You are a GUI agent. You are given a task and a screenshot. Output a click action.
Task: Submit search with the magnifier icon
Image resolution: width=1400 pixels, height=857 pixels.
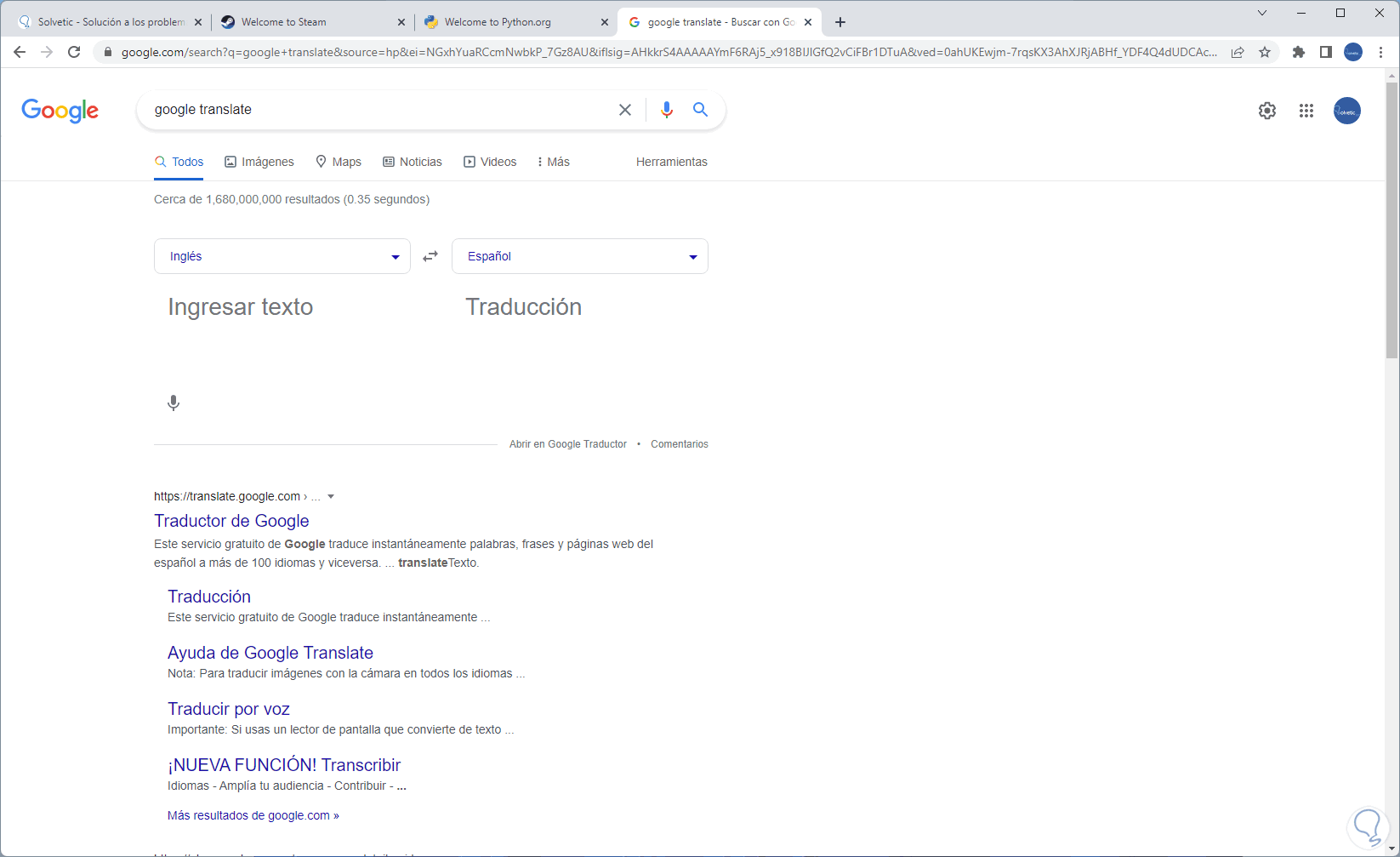click(700, 110)
